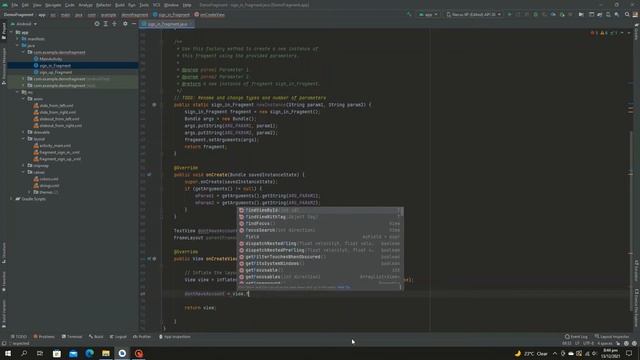Screen dimensions: 640x360
Task: Expand the mipmap folder
Action: [x=24, y=166]
